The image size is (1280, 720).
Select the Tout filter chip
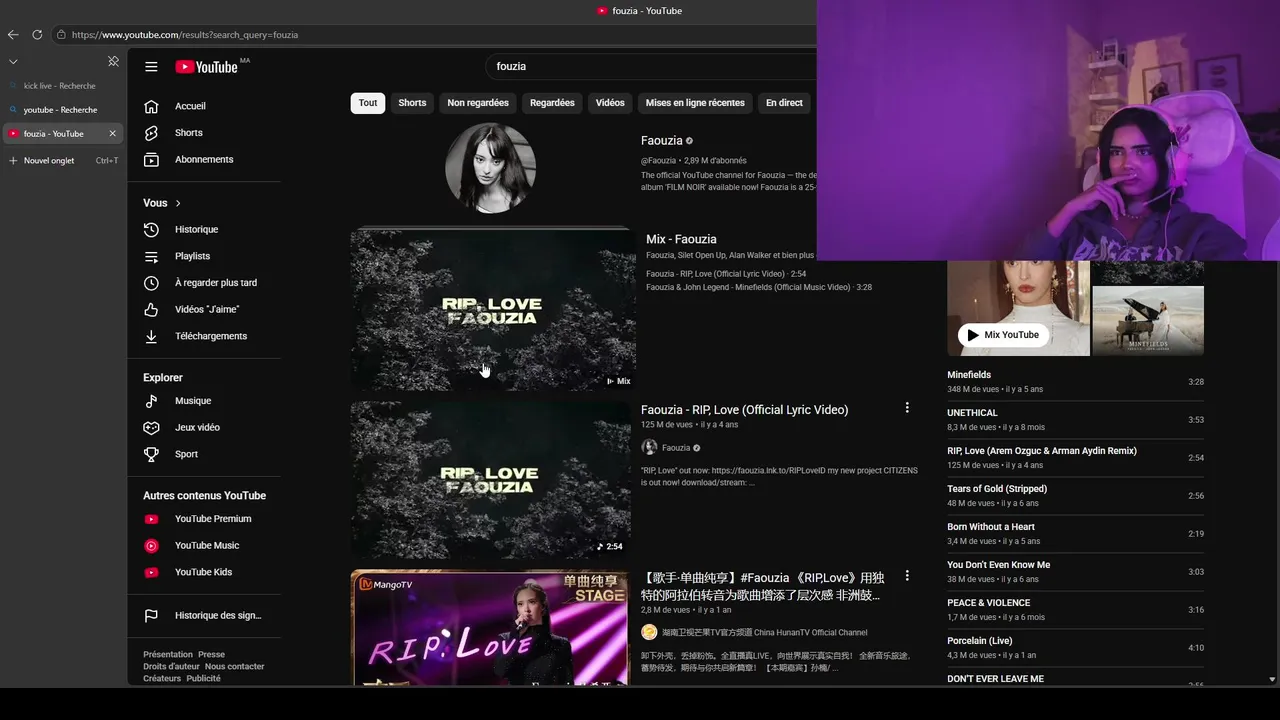pos(368,103)
